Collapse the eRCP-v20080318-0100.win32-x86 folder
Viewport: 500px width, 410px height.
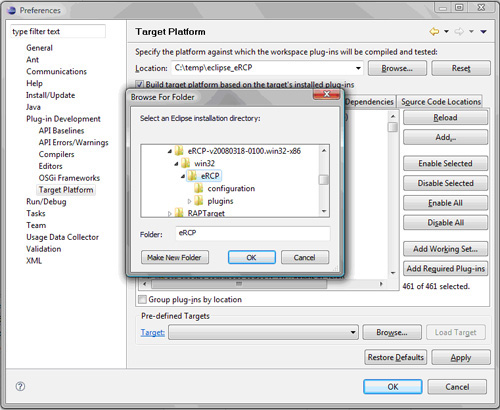pyautogui.click(x=170, y=151)
